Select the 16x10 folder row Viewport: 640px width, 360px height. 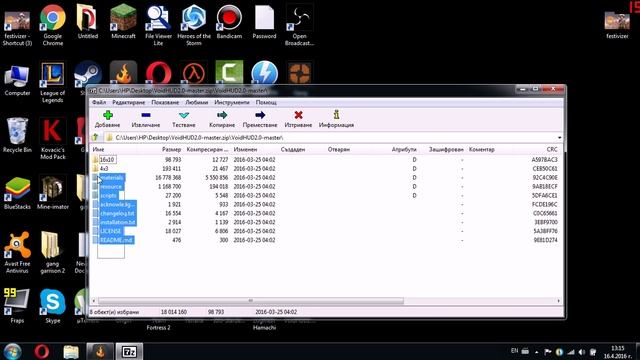click(325, 160)
